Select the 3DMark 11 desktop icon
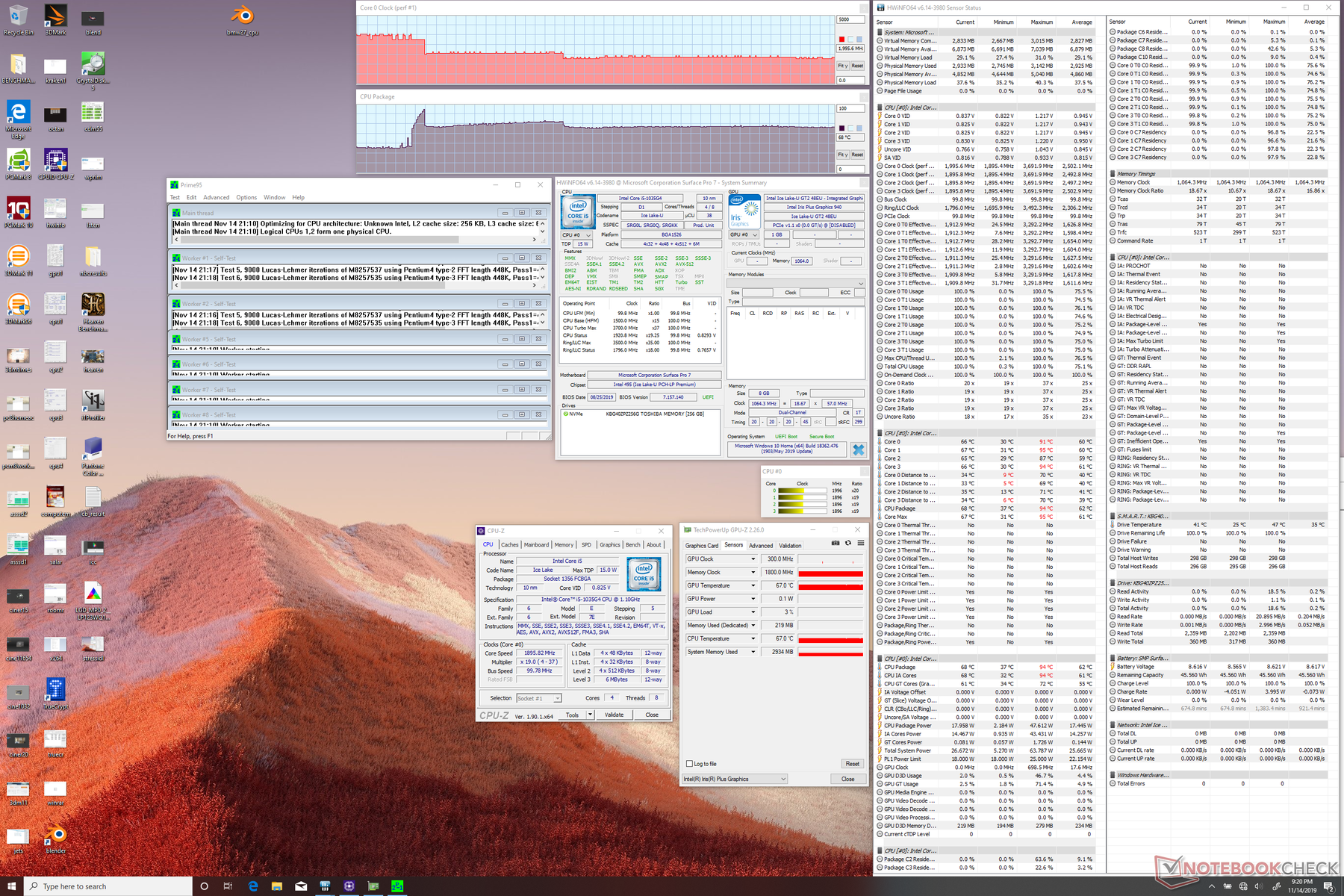The height and width of the screenshot is (896, 1344). click(18, 261)
